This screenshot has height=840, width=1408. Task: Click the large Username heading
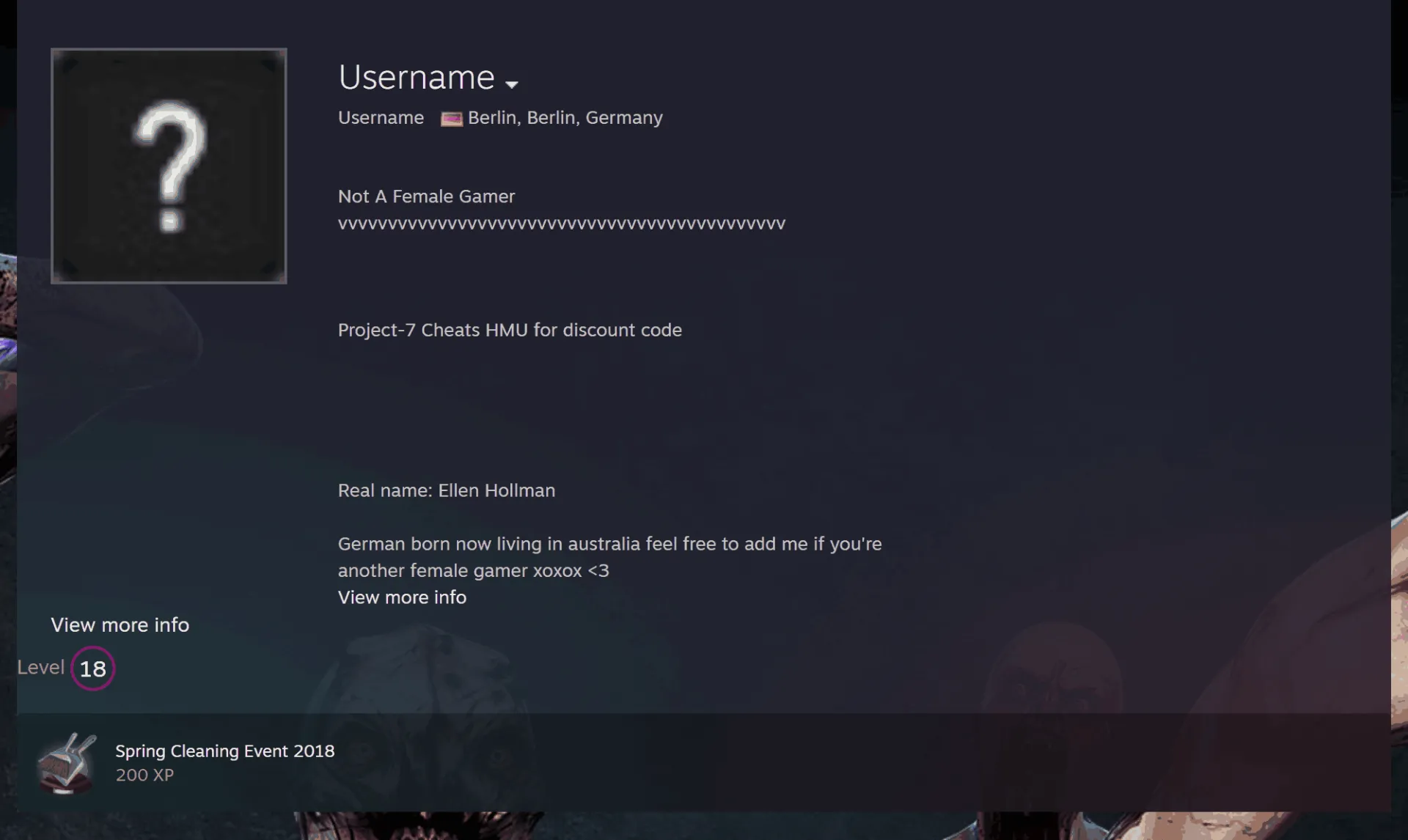pos(416,77)
